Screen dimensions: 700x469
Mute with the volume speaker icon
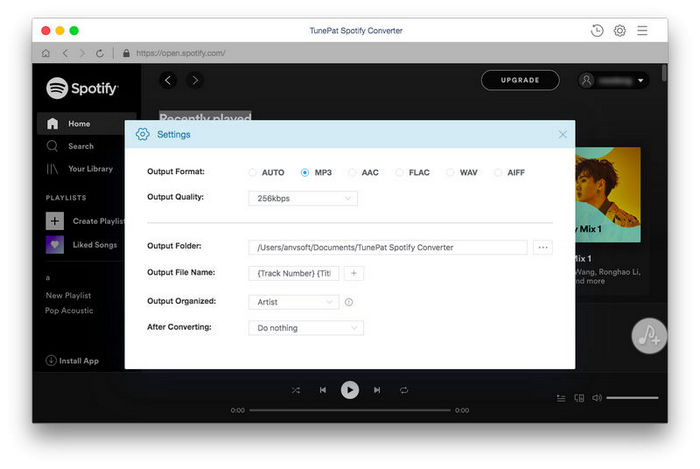(597, 398)
